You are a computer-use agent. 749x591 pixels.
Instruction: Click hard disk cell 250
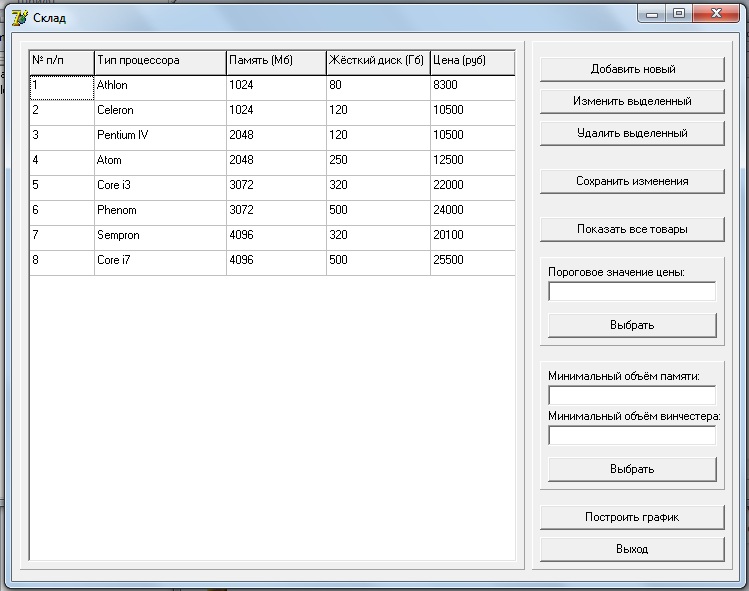pos(378,163)
